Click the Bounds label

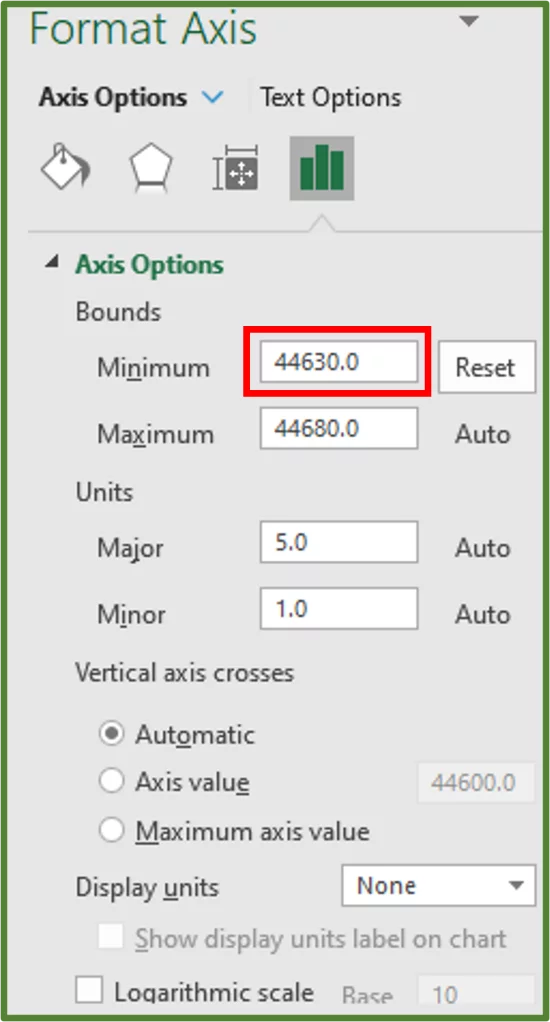tap(118, 312)
